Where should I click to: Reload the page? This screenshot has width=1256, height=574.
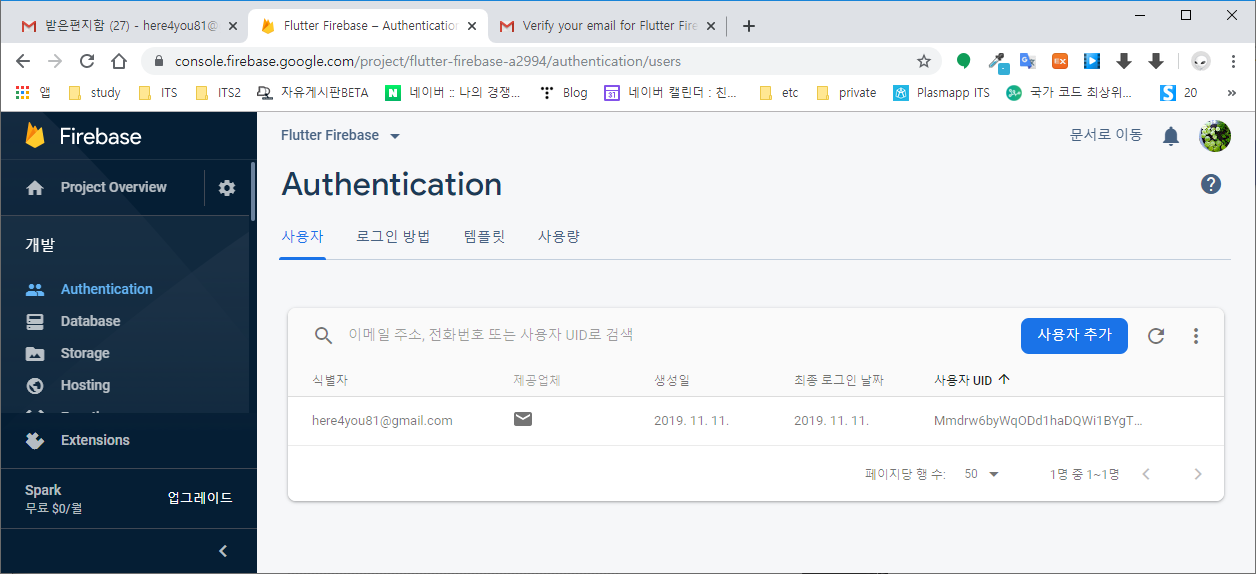(x=87, y=61)
